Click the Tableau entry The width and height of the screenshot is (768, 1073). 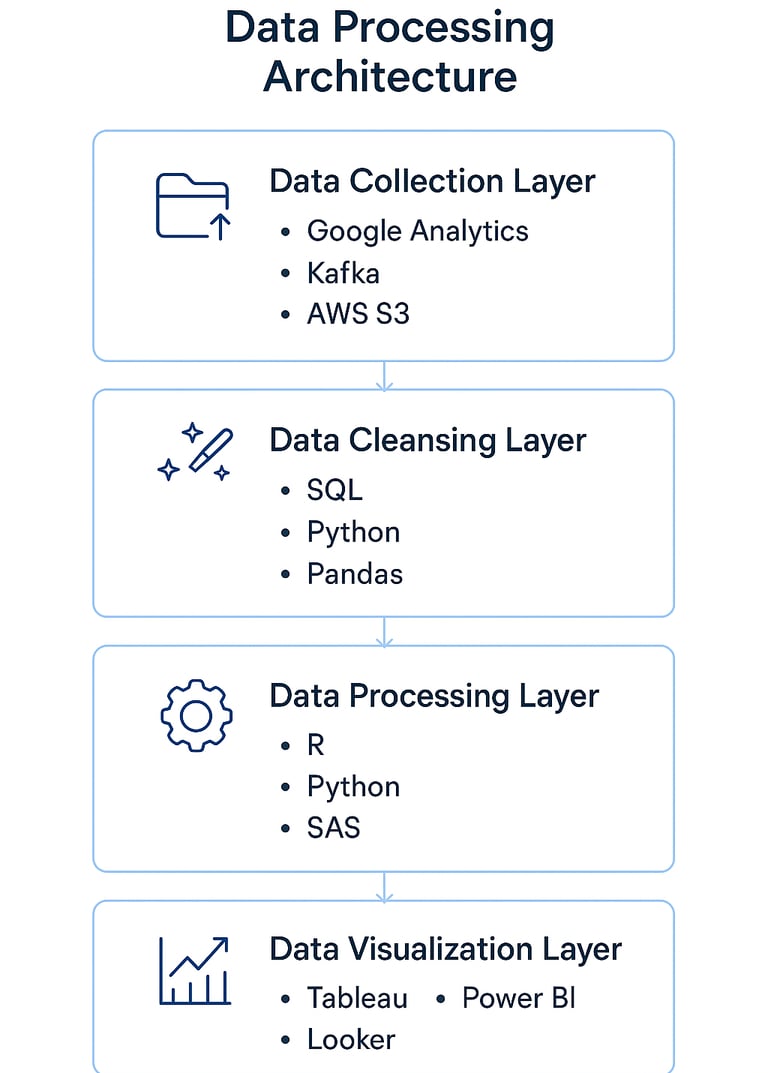click(x=357, y=998)
